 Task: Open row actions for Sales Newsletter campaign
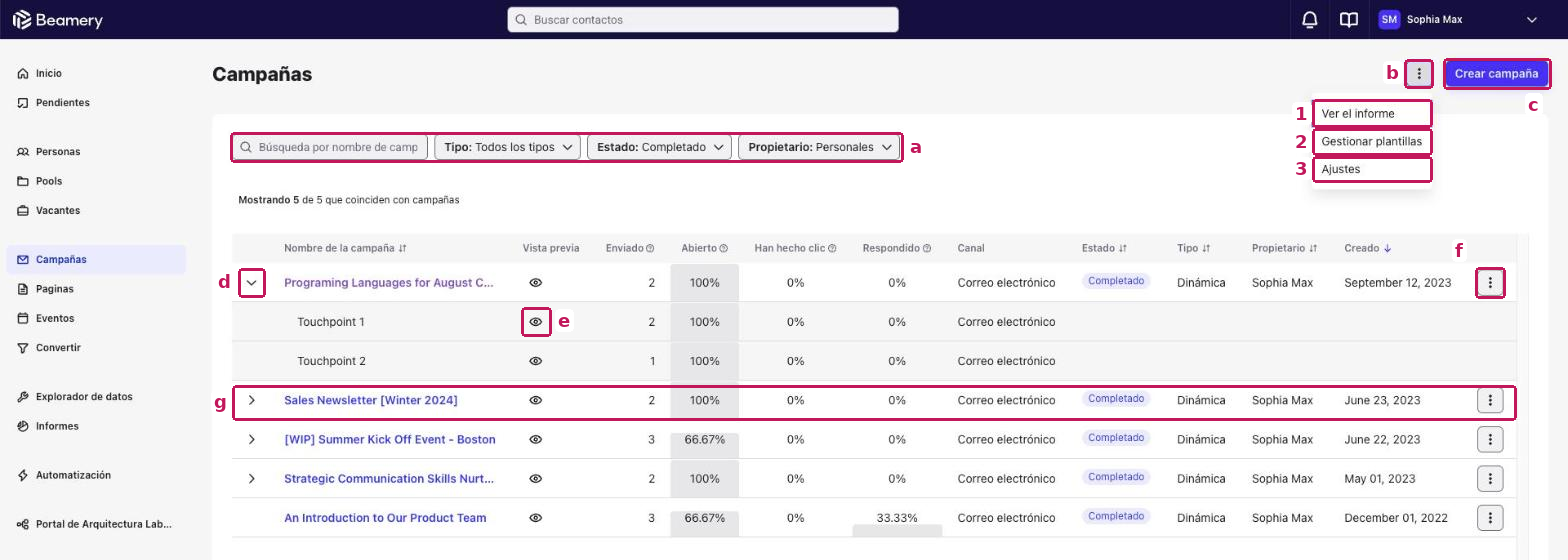[x=1490, y=401]
